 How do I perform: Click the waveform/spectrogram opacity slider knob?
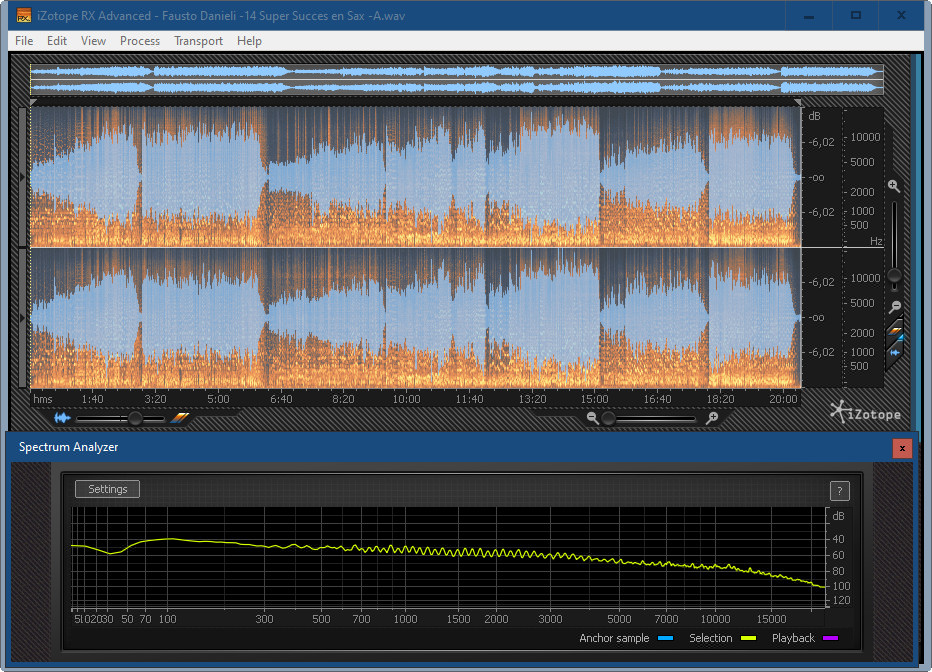[136, 418]
